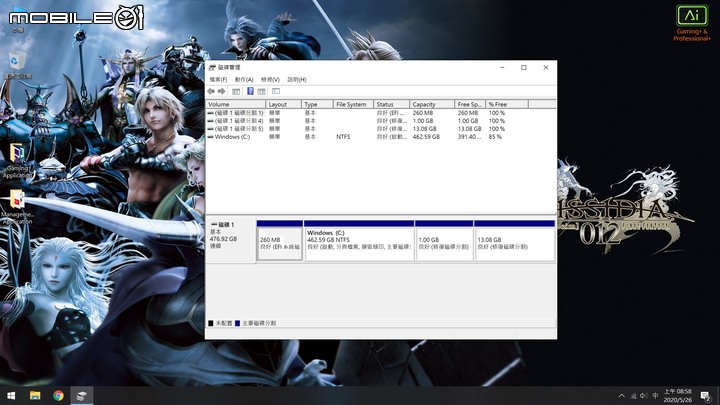The width and height of the screenshot is (720, 405).
Task: Open File Explorer from the taskbar
Action: click(35, 395)
